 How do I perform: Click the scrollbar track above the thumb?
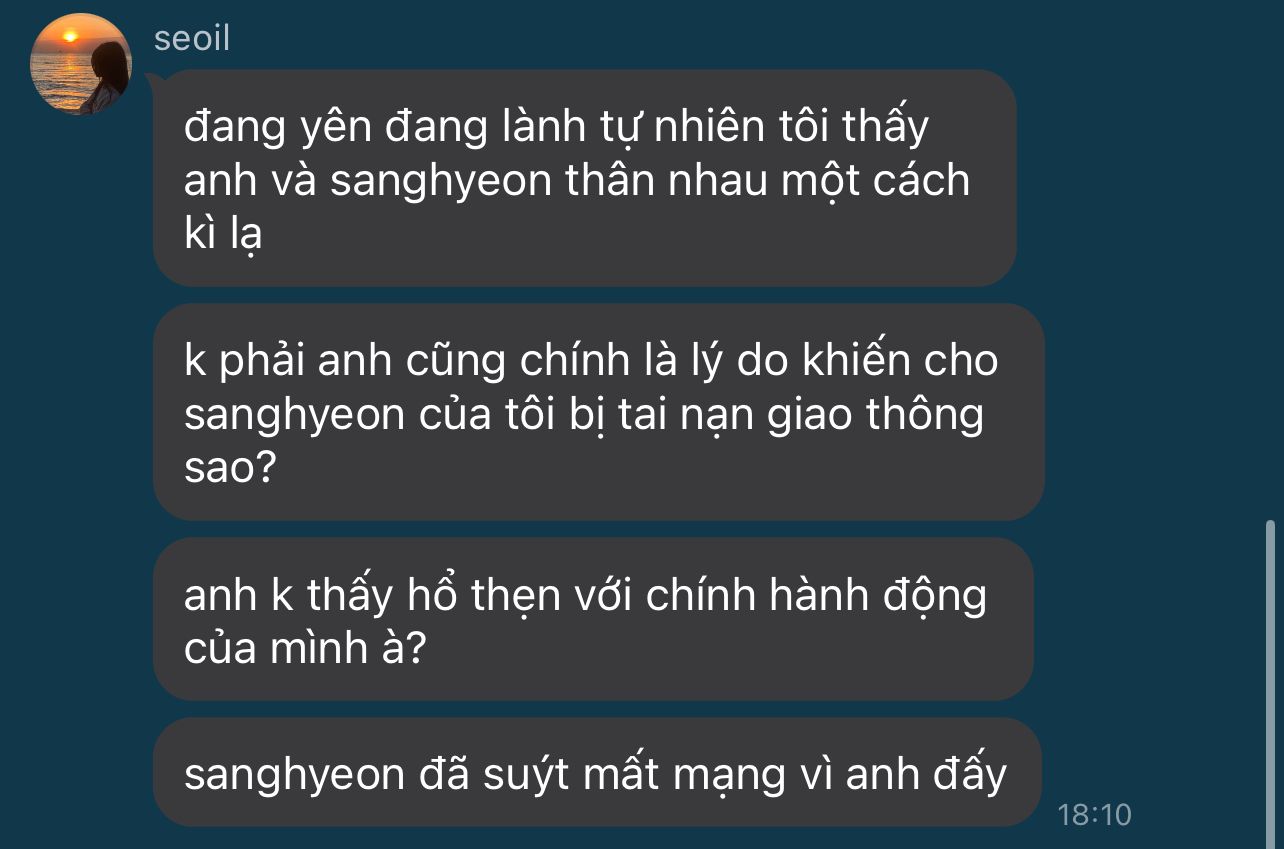click(1270, 260)
